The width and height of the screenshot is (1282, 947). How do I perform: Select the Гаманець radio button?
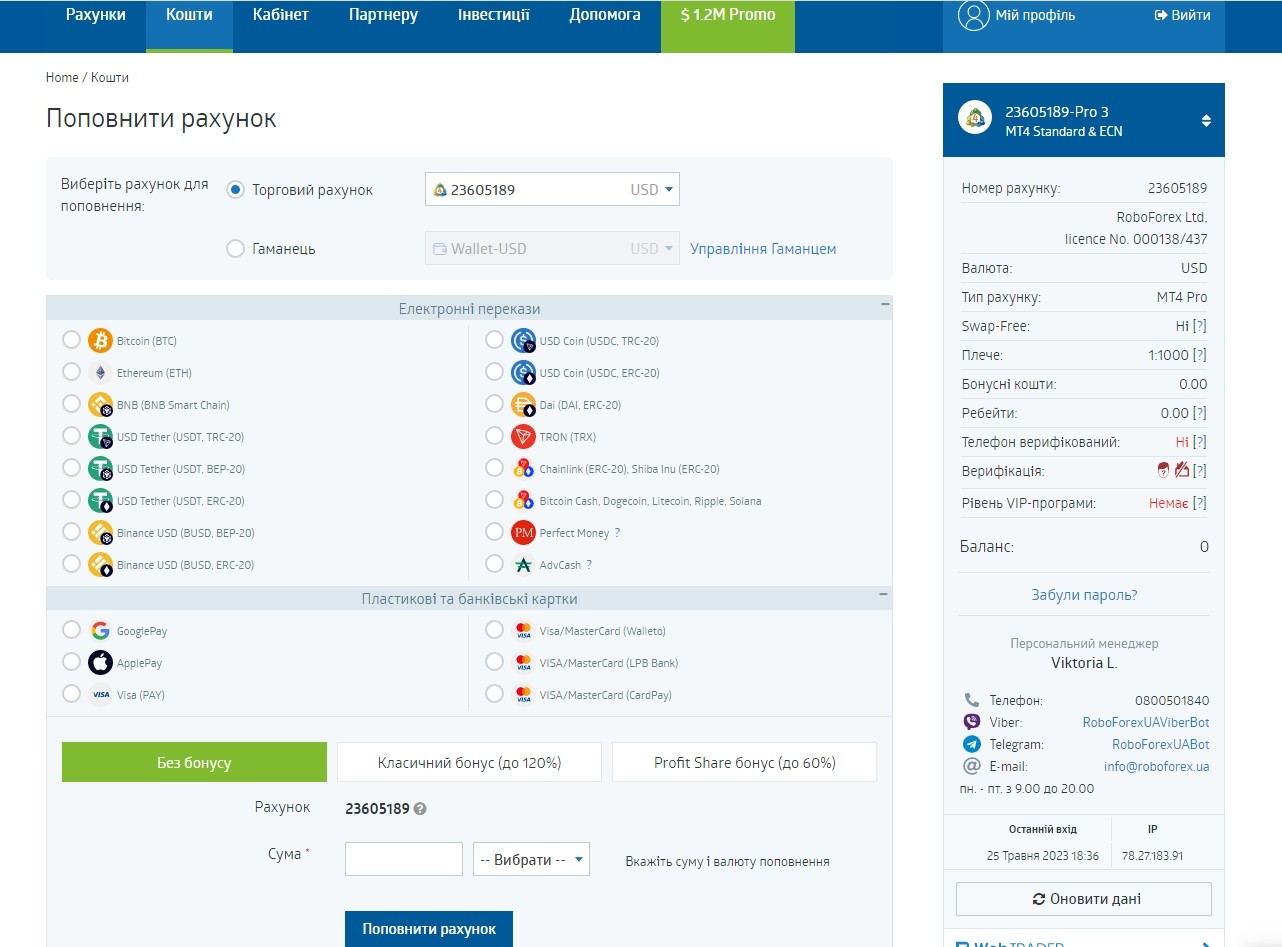point(235,249)
